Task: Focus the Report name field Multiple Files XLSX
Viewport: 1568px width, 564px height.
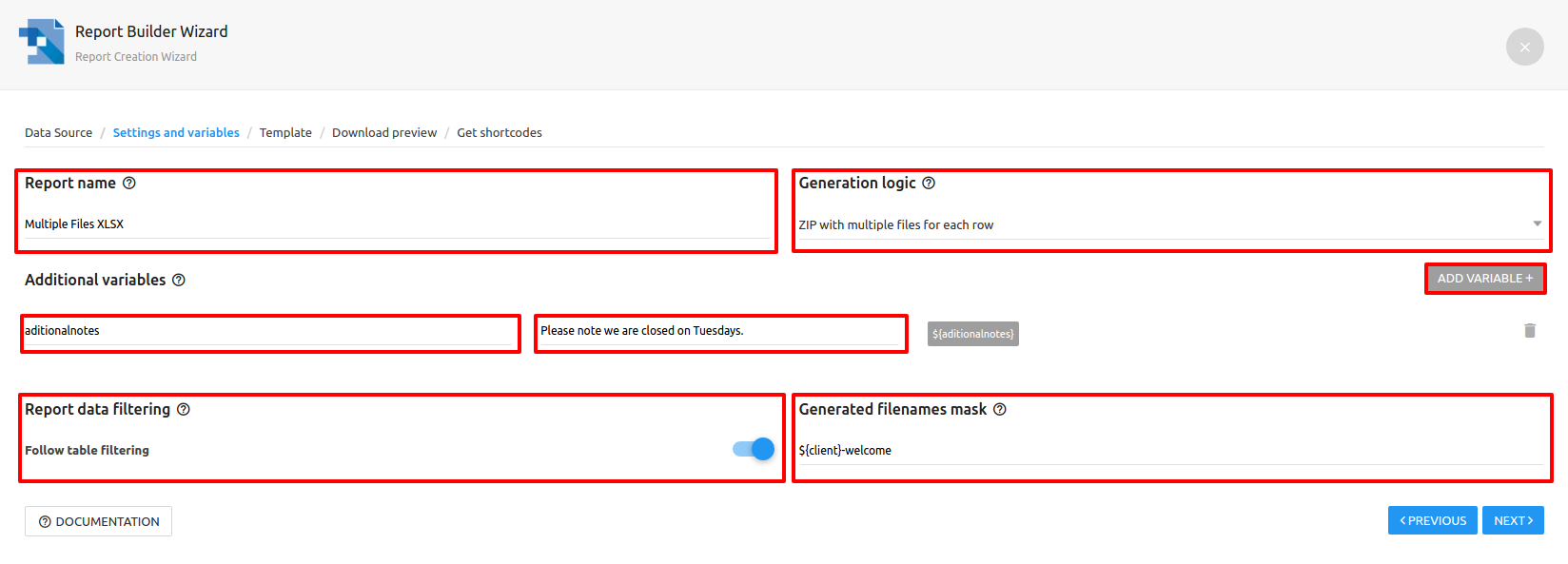Action: [x=397, y=224]
